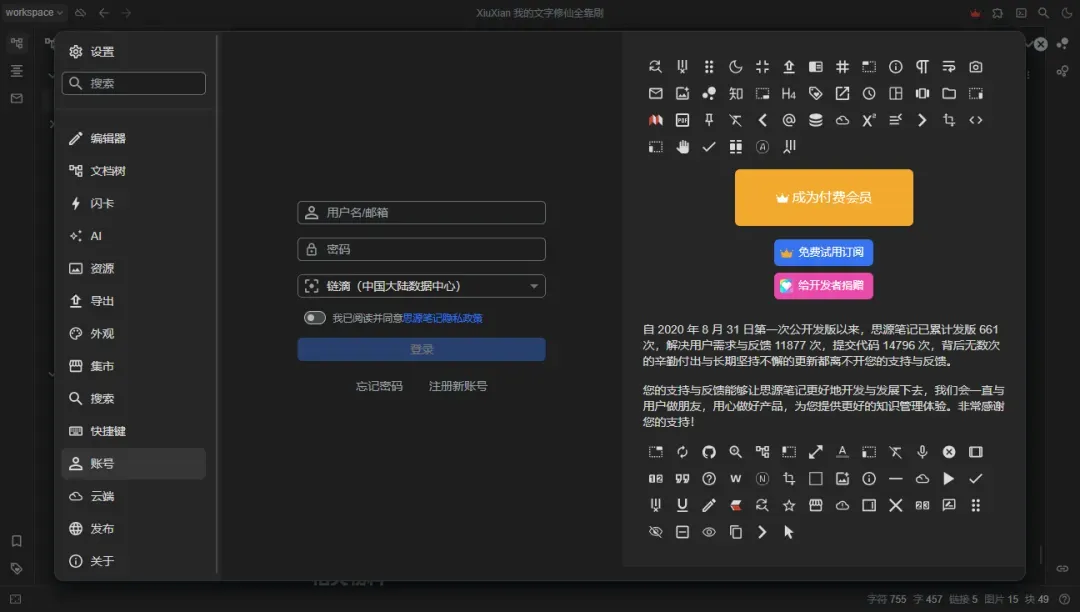Click the 注册新账号 link
This screenshot has height=612, width=1080.
pos(458,386)
